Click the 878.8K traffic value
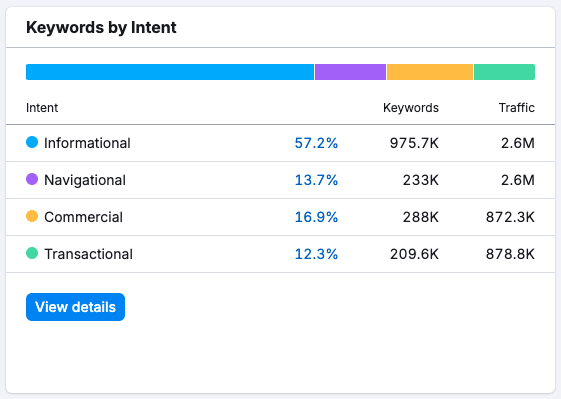This screenshot has width=561, height=399. pyautogui.click(x=510, y=254)
